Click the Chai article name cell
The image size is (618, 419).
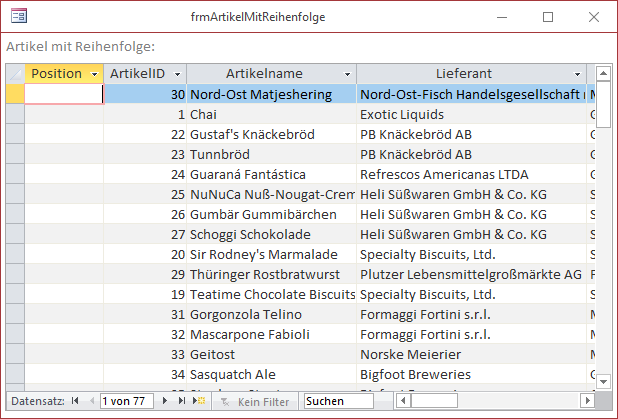(272, 114)
